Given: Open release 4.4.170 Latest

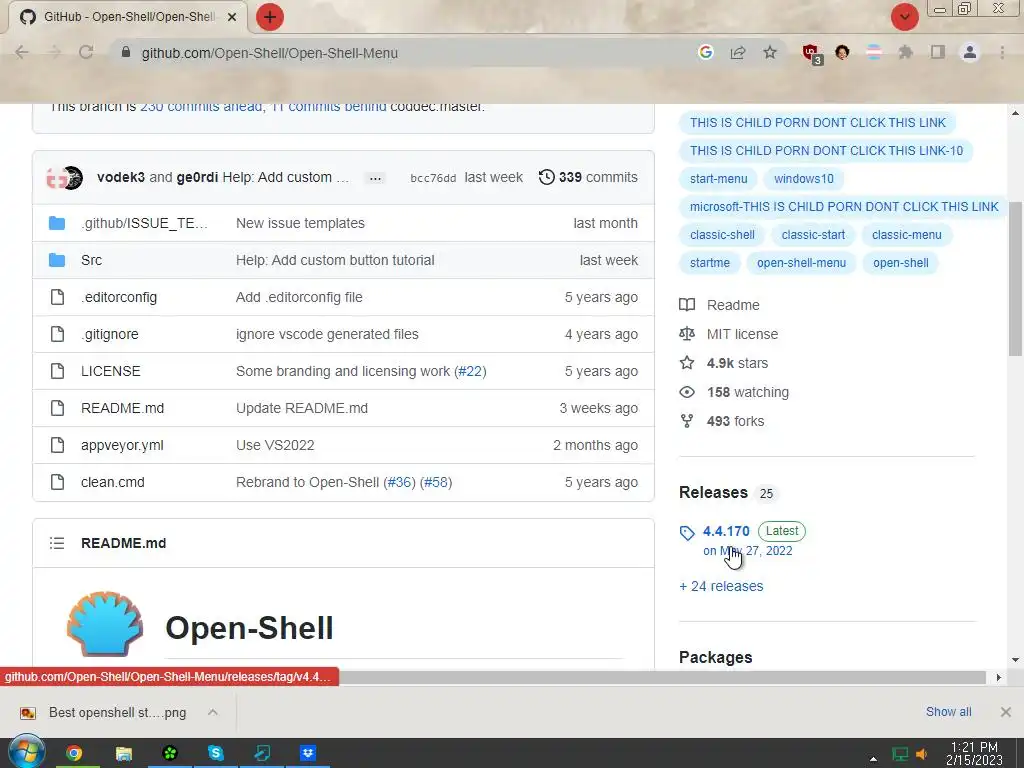Looking at the screenshot, I should coord(726,532).
